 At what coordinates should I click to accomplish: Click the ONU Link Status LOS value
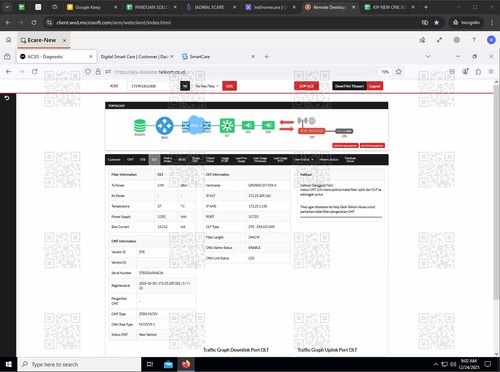coord(251,258)
